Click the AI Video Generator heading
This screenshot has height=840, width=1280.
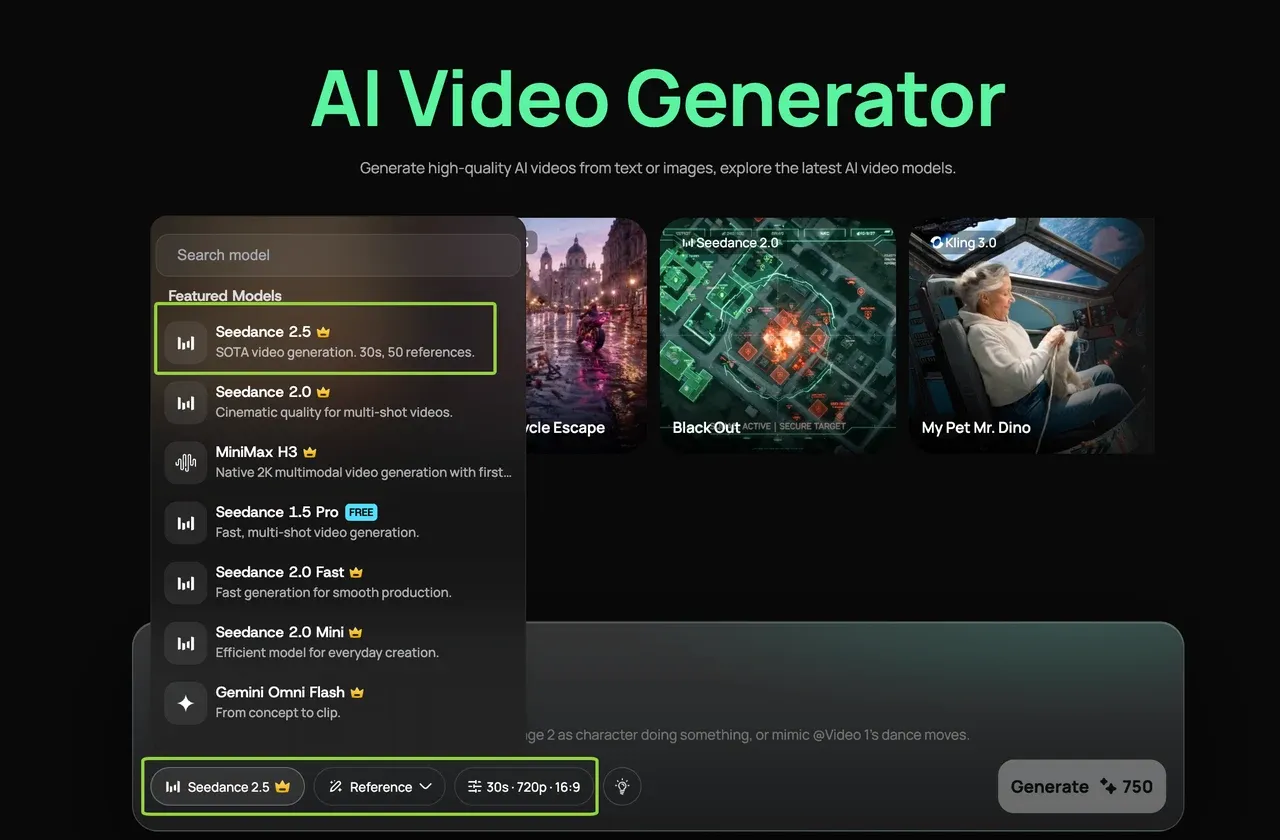tap(658, 99)
